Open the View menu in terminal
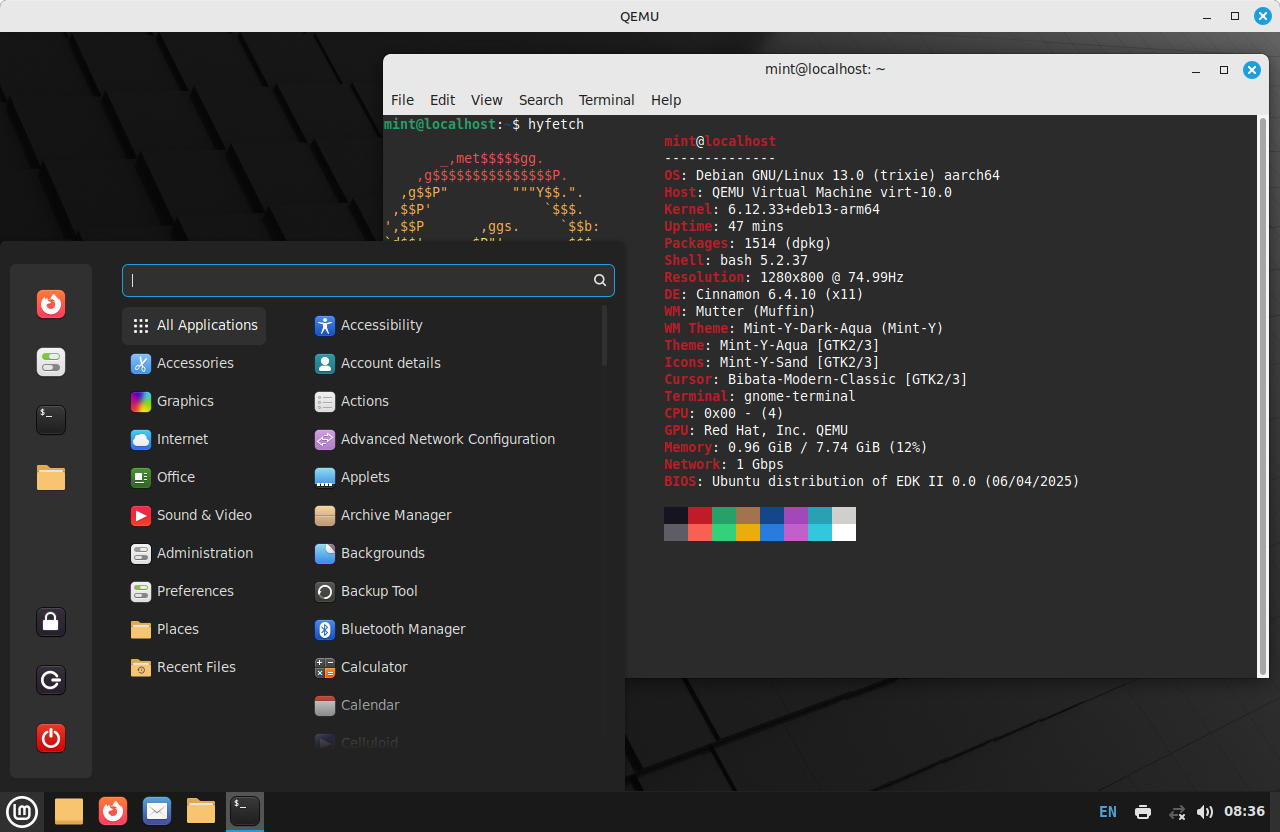Viewport: 1280px width, 832px height. click(487, 100)
